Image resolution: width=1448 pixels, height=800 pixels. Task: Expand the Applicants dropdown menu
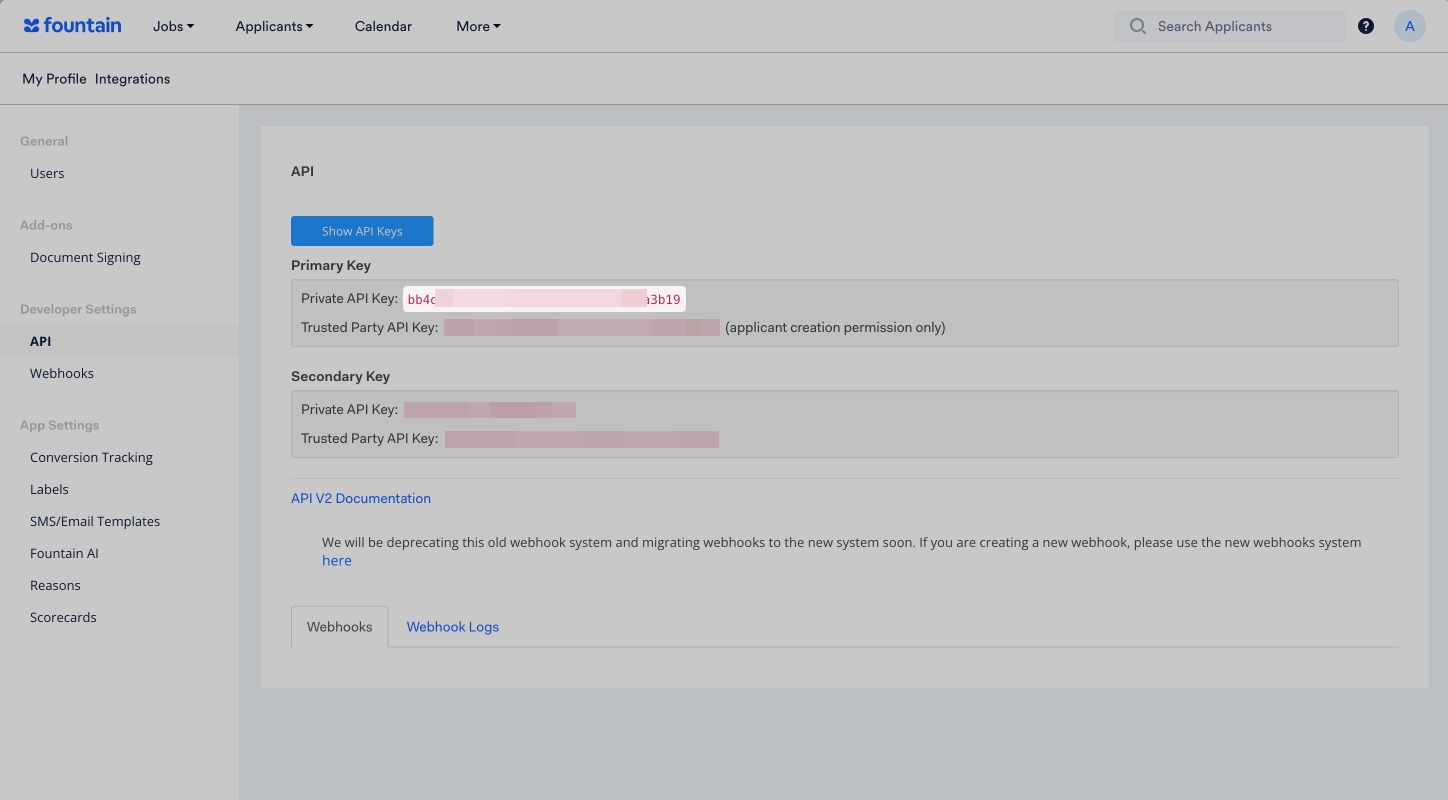[274, 26]
